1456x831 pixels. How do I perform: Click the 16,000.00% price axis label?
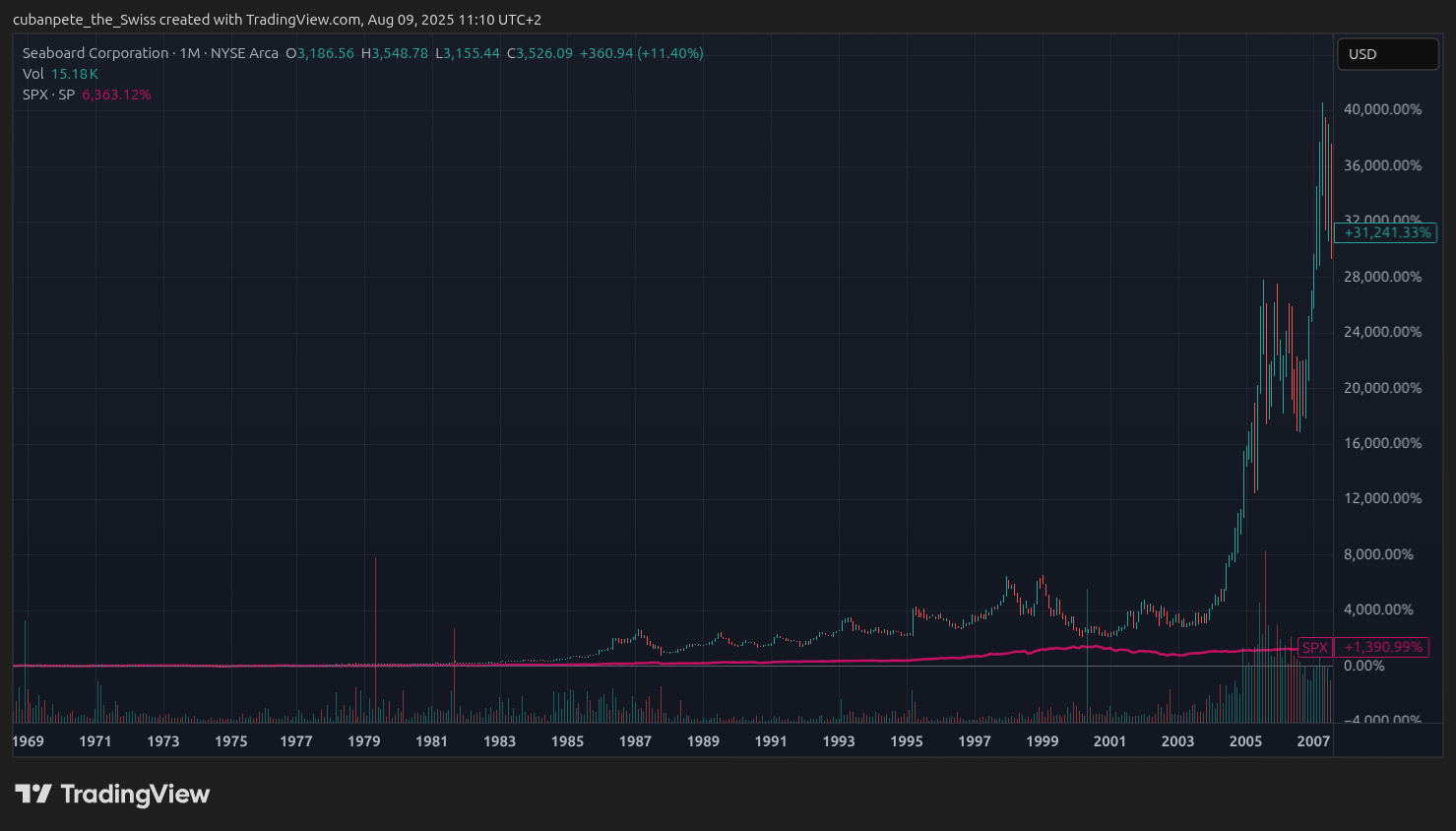(x=1382, y=443)
